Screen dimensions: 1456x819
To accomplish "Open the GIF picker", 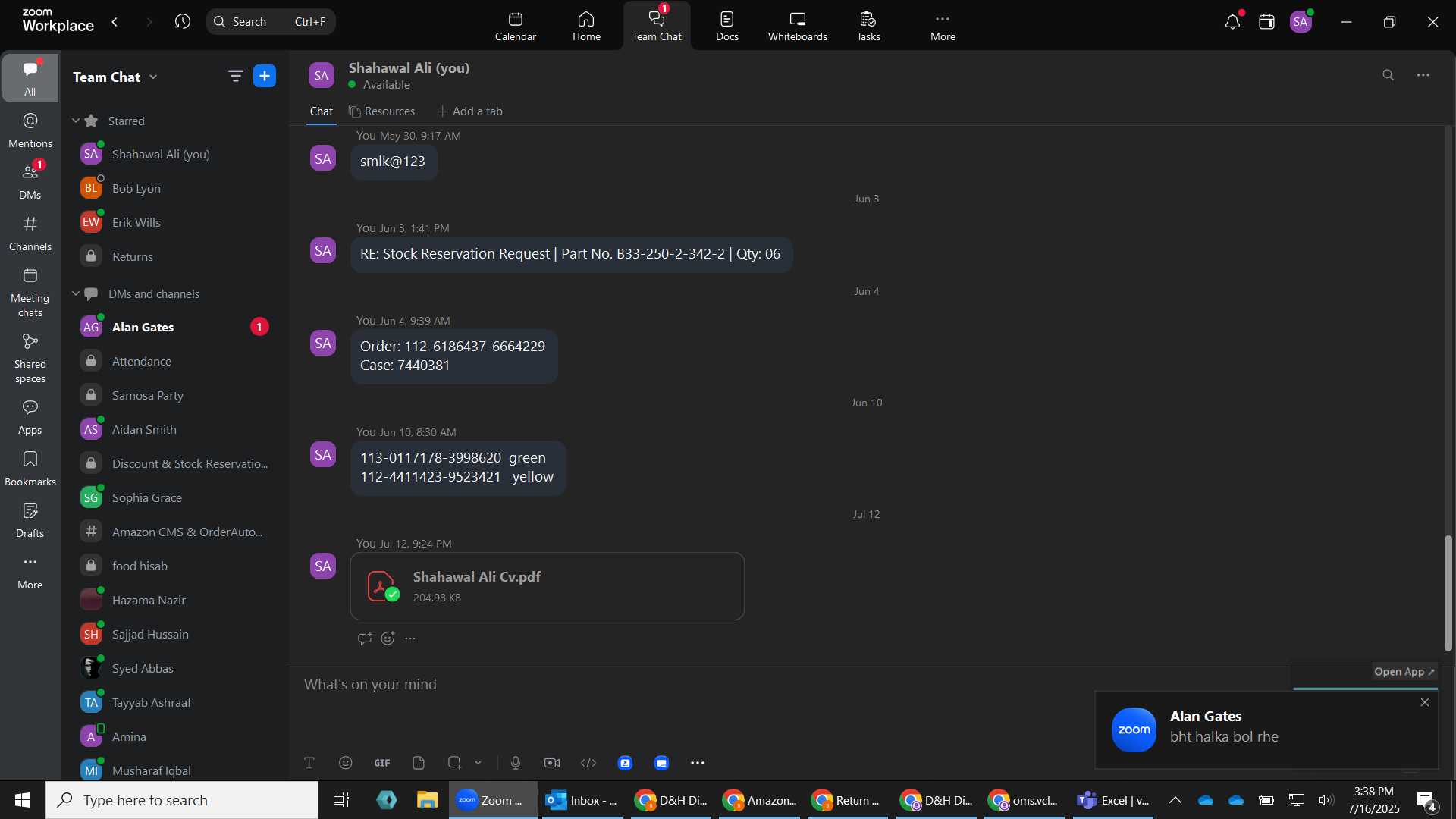I will pos(382,763).
